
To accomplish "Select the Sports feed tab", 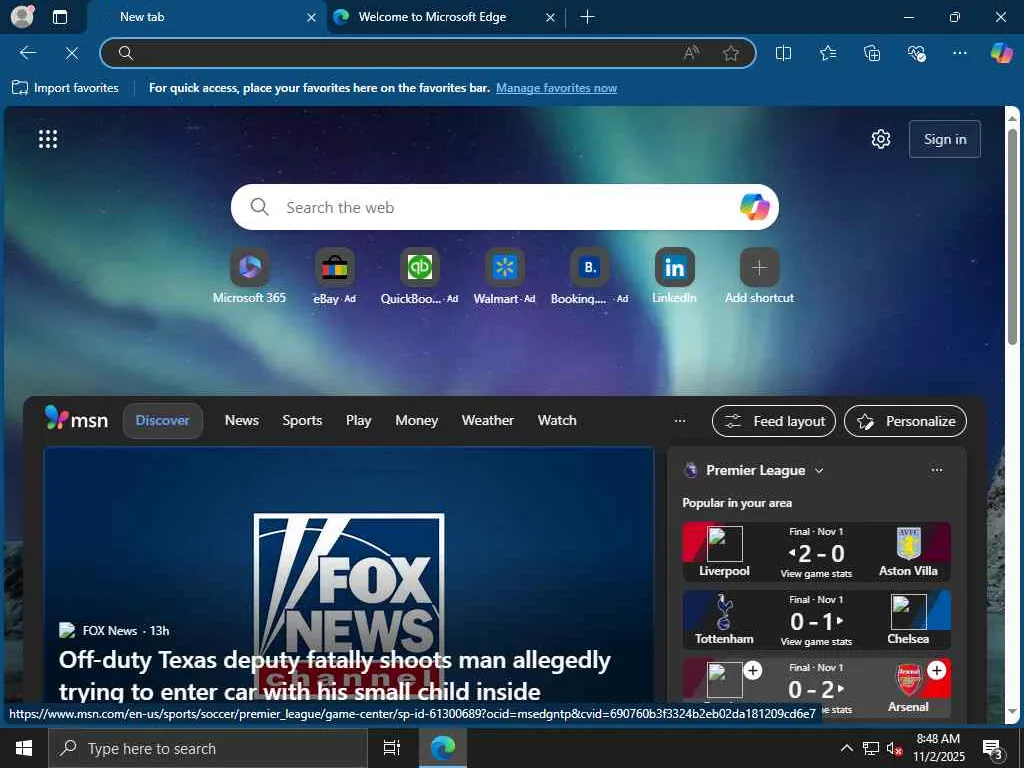I will pyautogui.click(x=302, y=421).
